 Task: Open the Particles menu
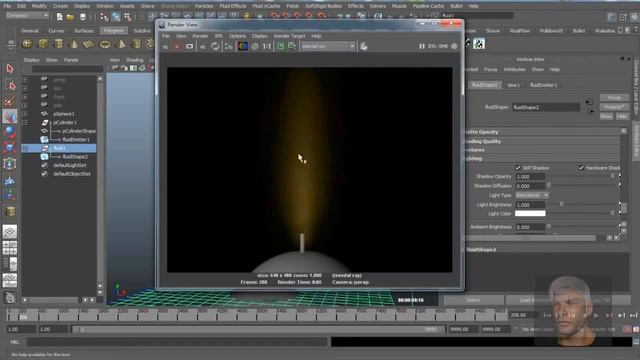(204, 6)
